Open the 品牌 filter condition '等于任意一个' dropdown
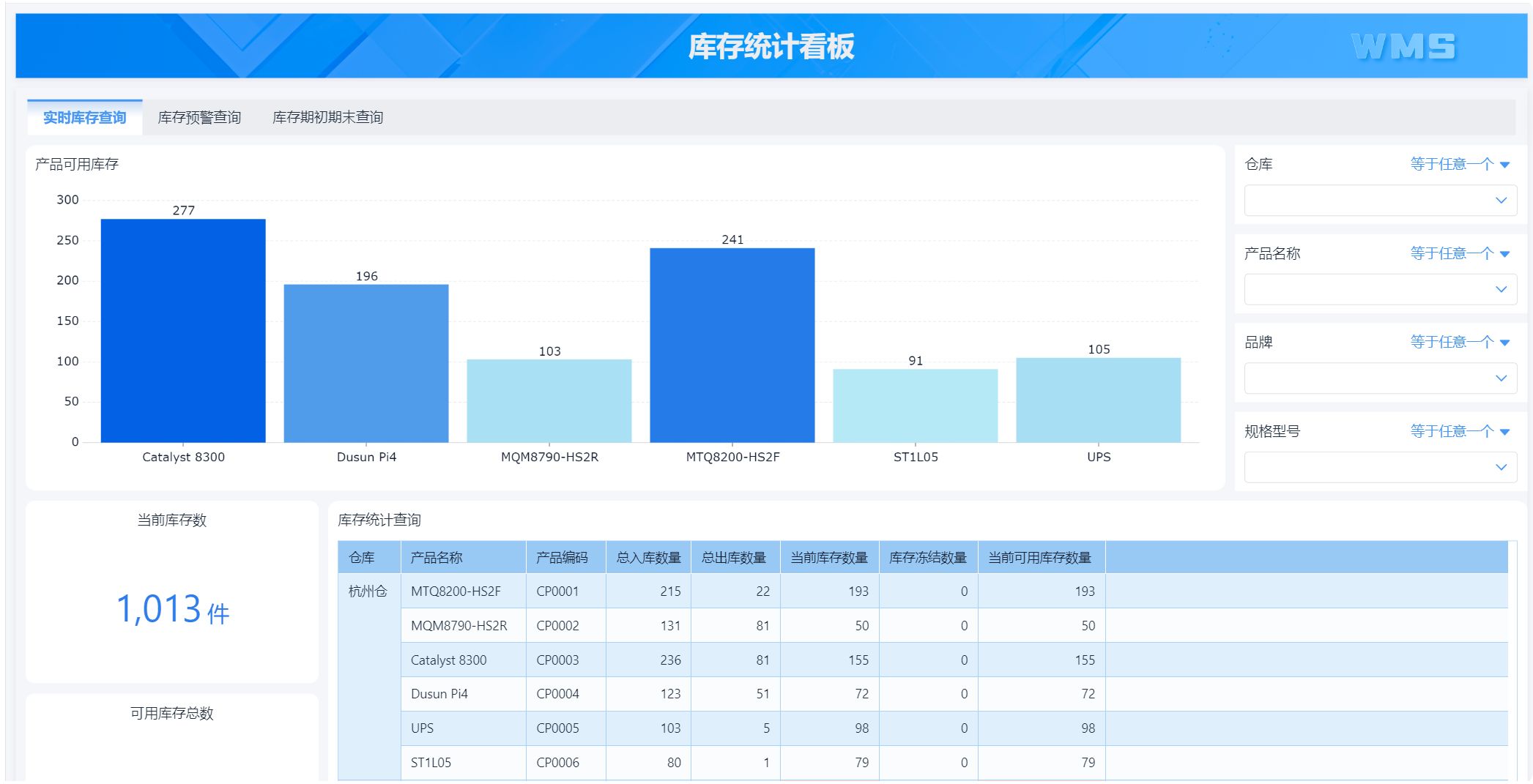This screenshot has height=784, width=1533. click(x=1460, y=342)
